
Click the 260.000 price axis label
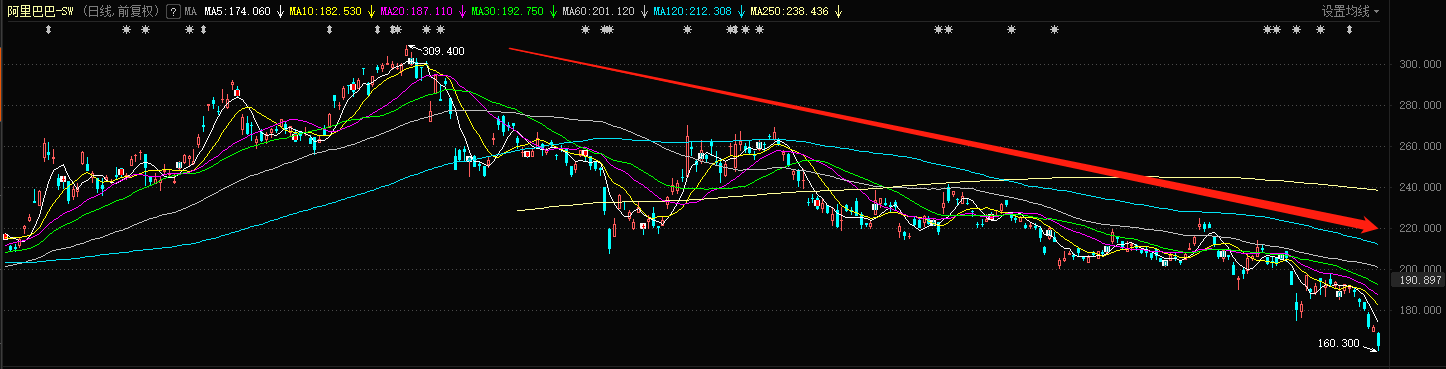pyautogui.click(x=1420, y=146)
